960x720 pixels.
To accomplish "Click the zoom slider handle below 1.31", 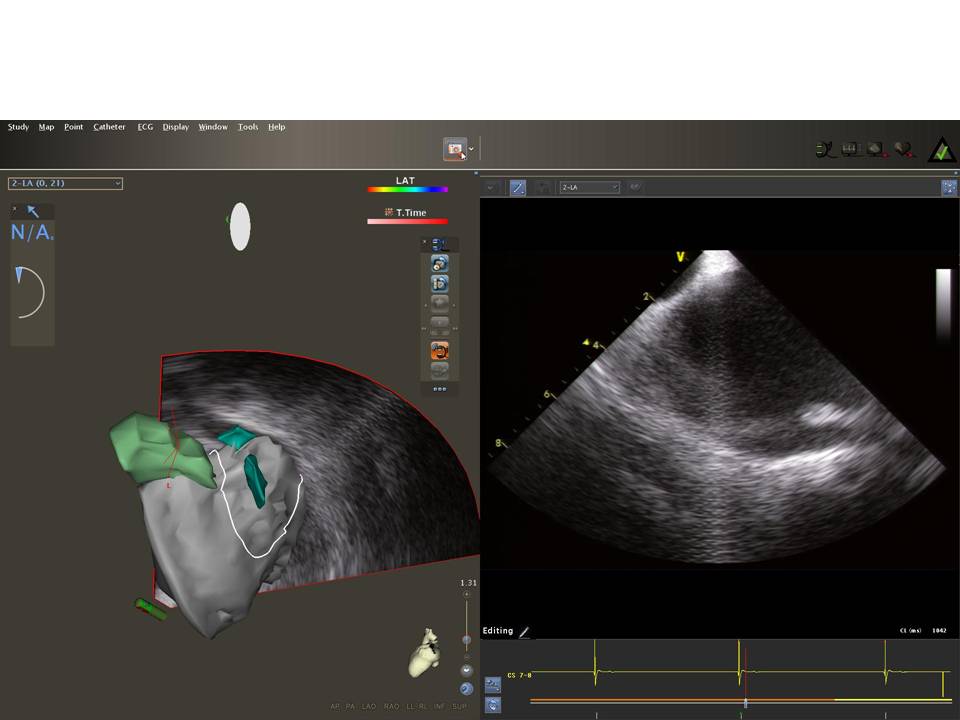I will coord(466,639).
